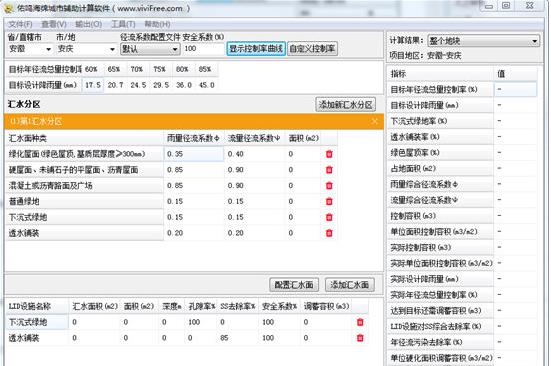Click the 透水铺装率(%) result row
The height and width of the screenshot is (366, 551).
point(440,137)
